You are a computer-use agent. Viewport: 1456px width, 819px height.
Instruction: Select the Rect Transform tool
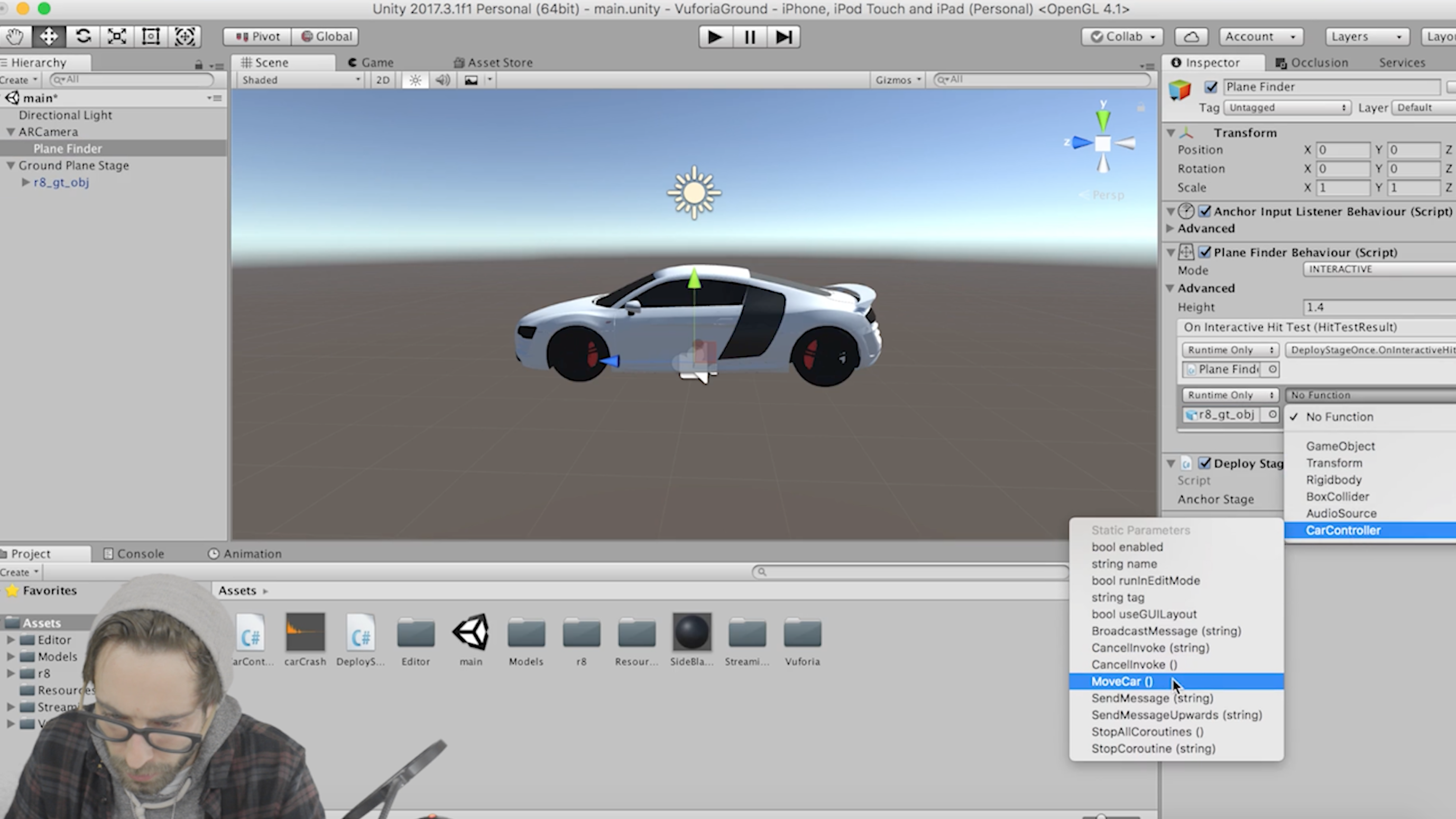click(x=151, y=36)
